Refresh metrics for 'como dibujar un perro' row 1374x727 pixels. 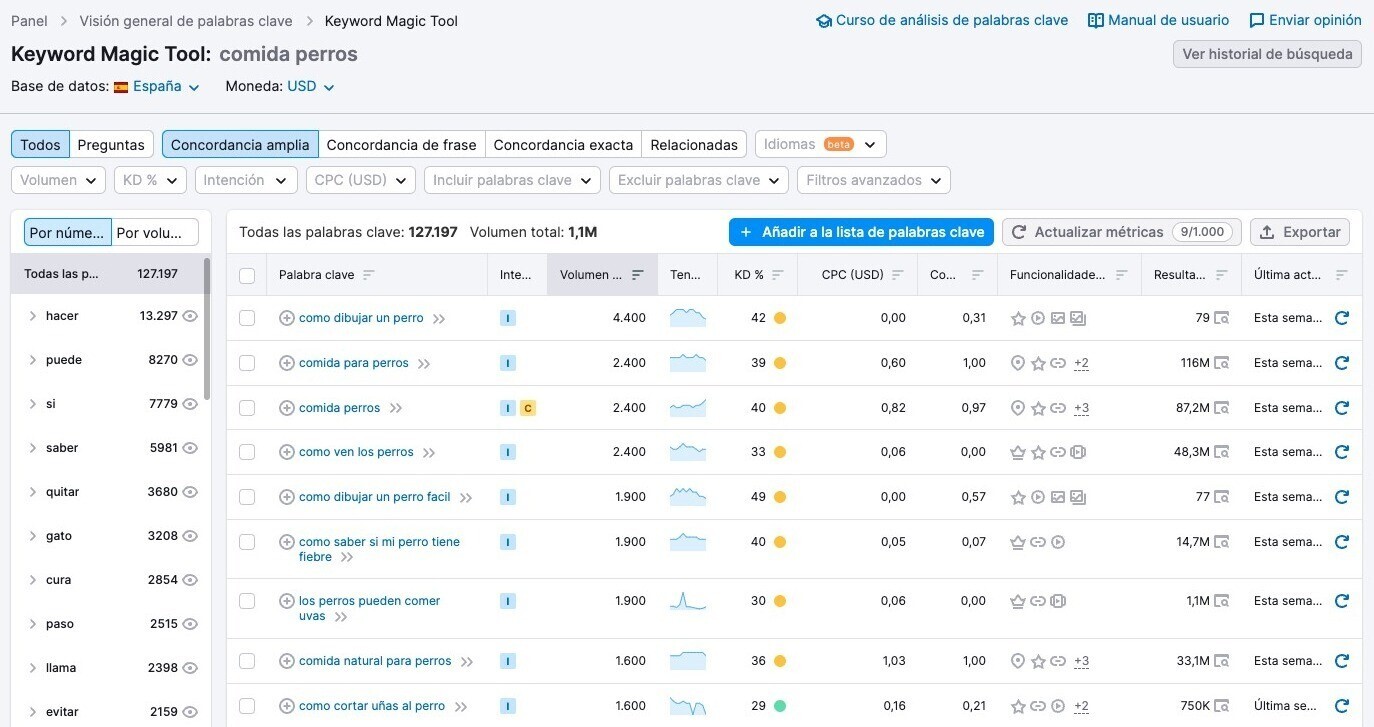tap(1342, 318)
